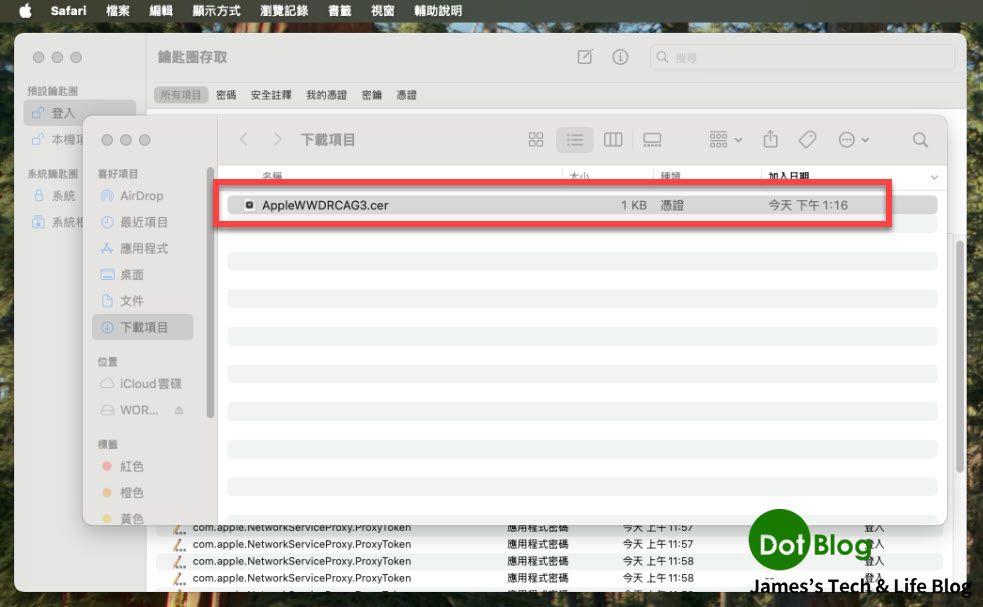Screen dimensions: 983x607
Task: Select the AppleWWDRCAG3.cer file row
Action: click(552, 205)
